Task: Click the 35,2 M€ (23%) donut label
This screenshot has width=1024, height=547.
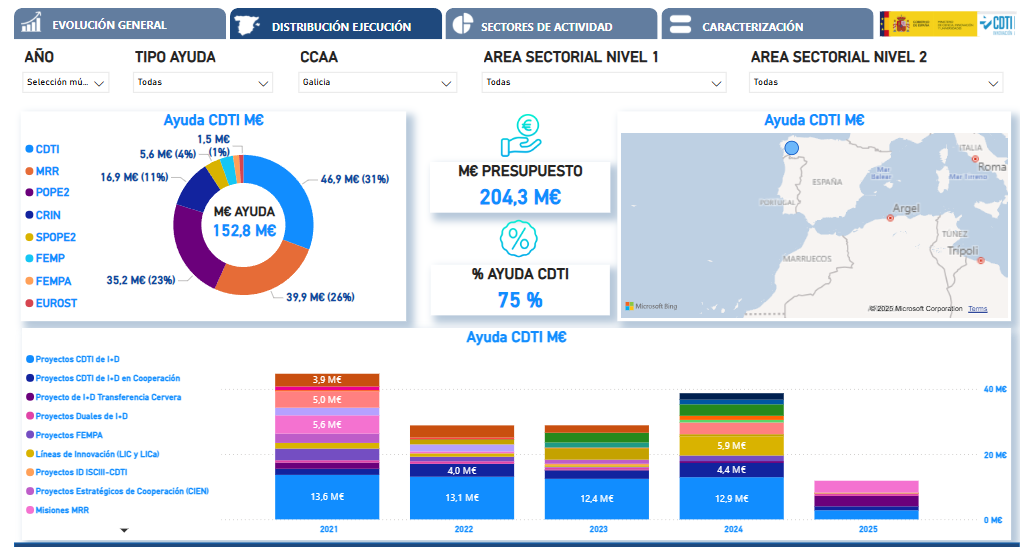Action: (x=141, y=280)
